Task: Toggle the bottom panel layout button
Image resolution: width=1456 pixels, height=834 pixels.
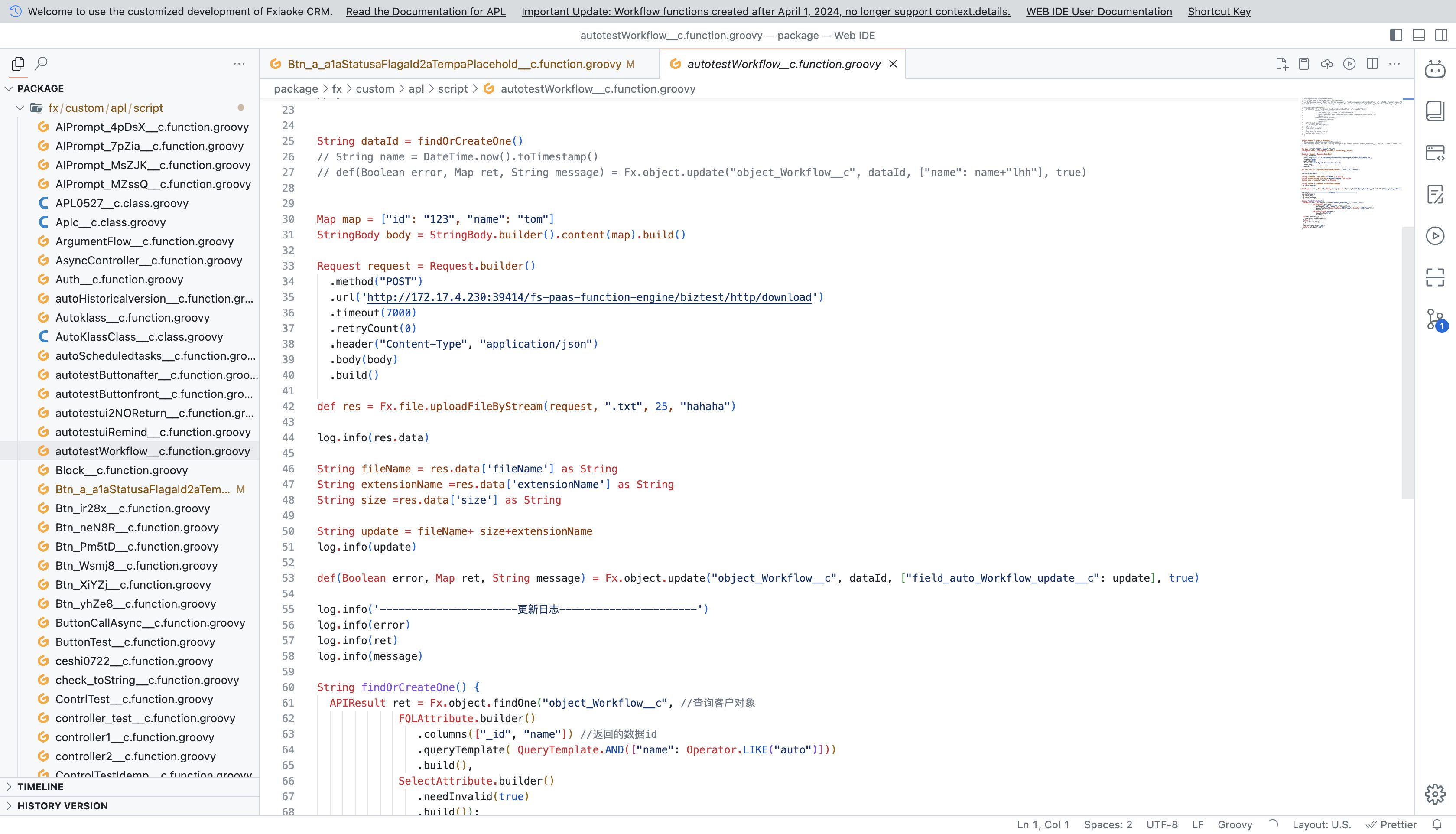Action: pyautogui.click(x=1419, y=36)
